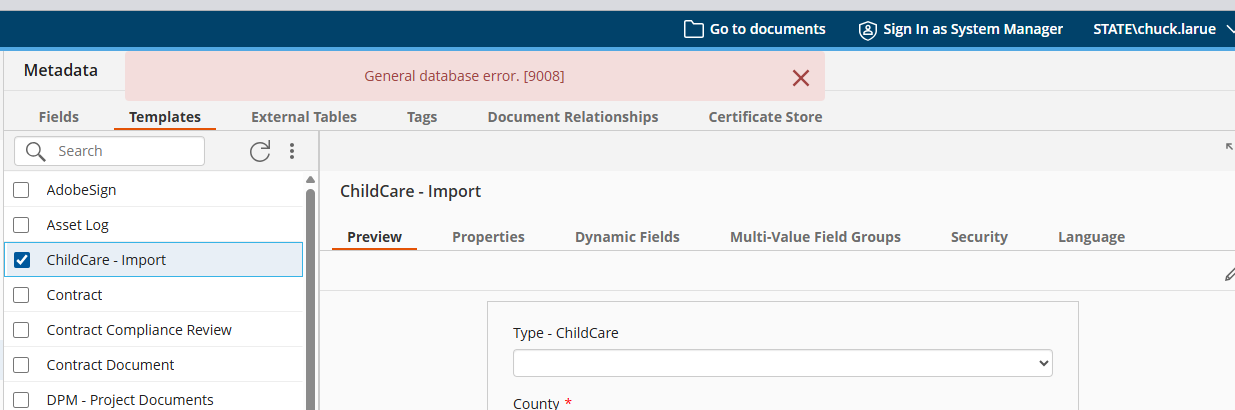Switch to the Fields tab
Viewport: 1235px width, 410px height.
tap(59, 117)
